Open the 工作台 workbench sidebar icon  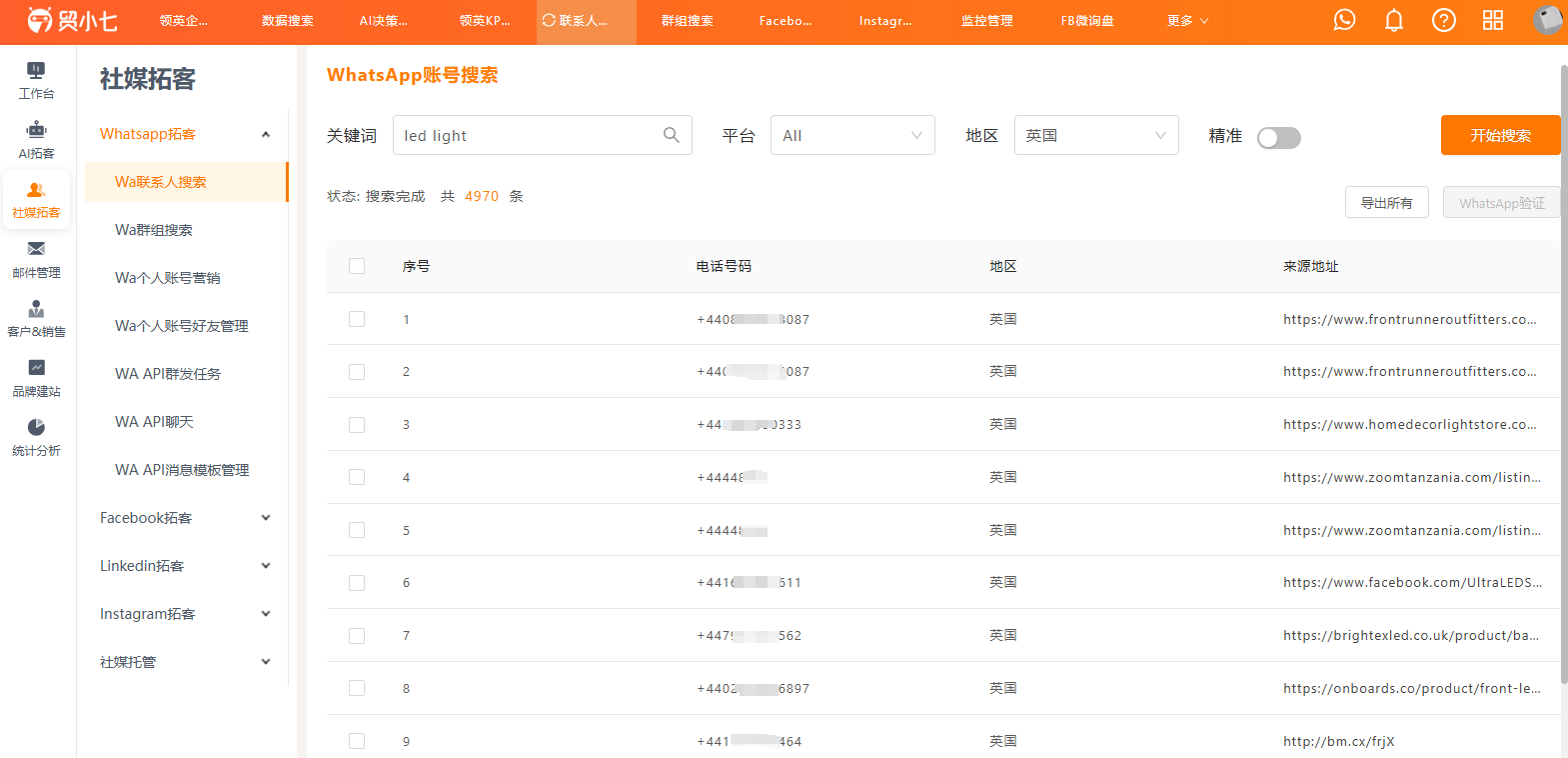coord(36,80)
